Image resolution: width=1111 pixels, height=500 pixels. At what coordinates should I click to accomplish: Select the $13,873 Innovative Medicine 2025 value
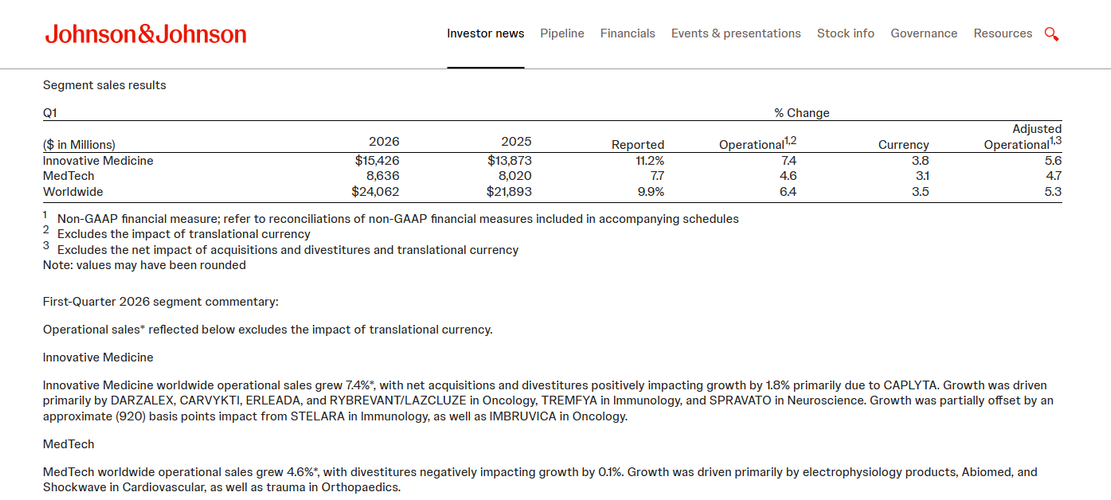point(509,161)
